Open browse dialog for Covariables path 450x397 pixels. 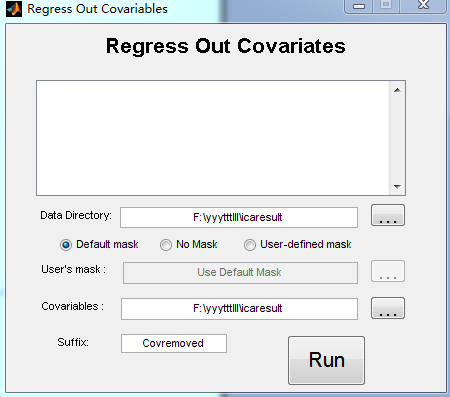pos(388,308)
